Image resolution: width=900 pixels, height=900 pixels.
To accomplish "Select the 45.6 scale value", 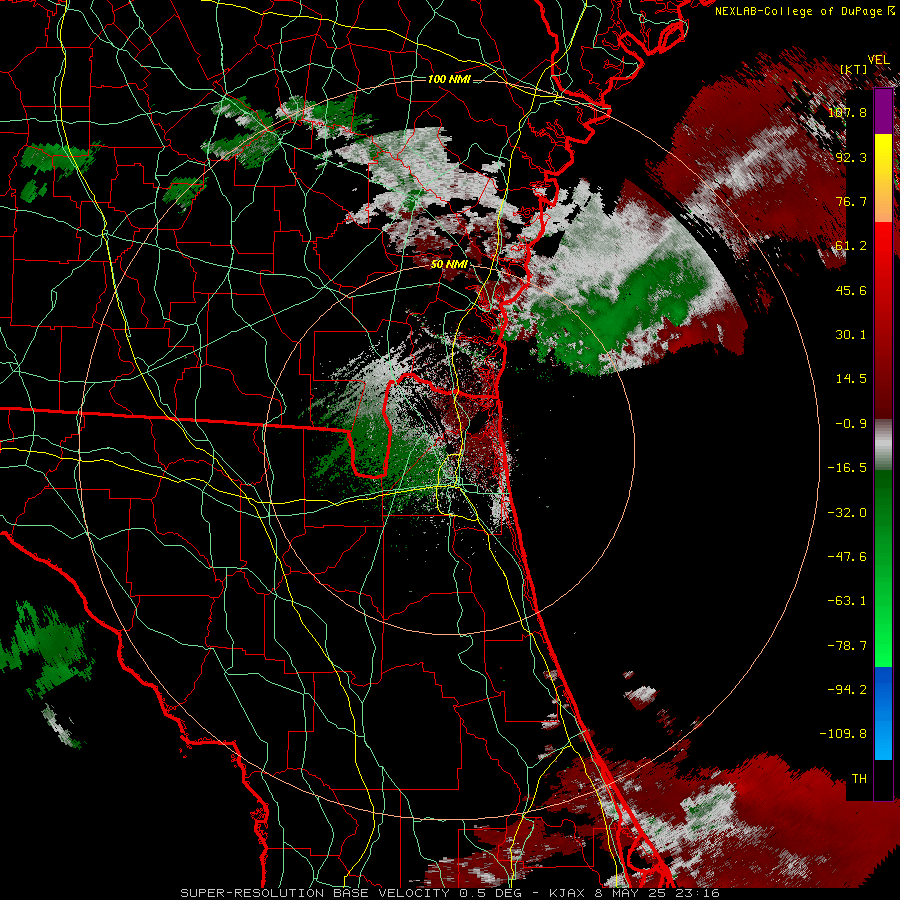I will point(851,290).
